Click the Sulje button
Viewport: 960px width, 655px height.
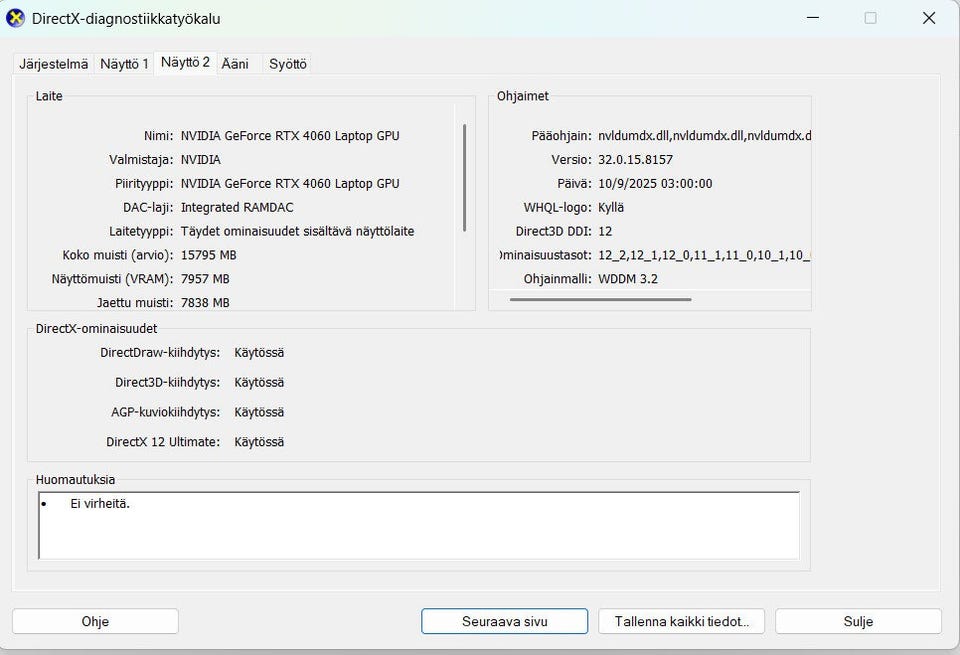[858, 621]
